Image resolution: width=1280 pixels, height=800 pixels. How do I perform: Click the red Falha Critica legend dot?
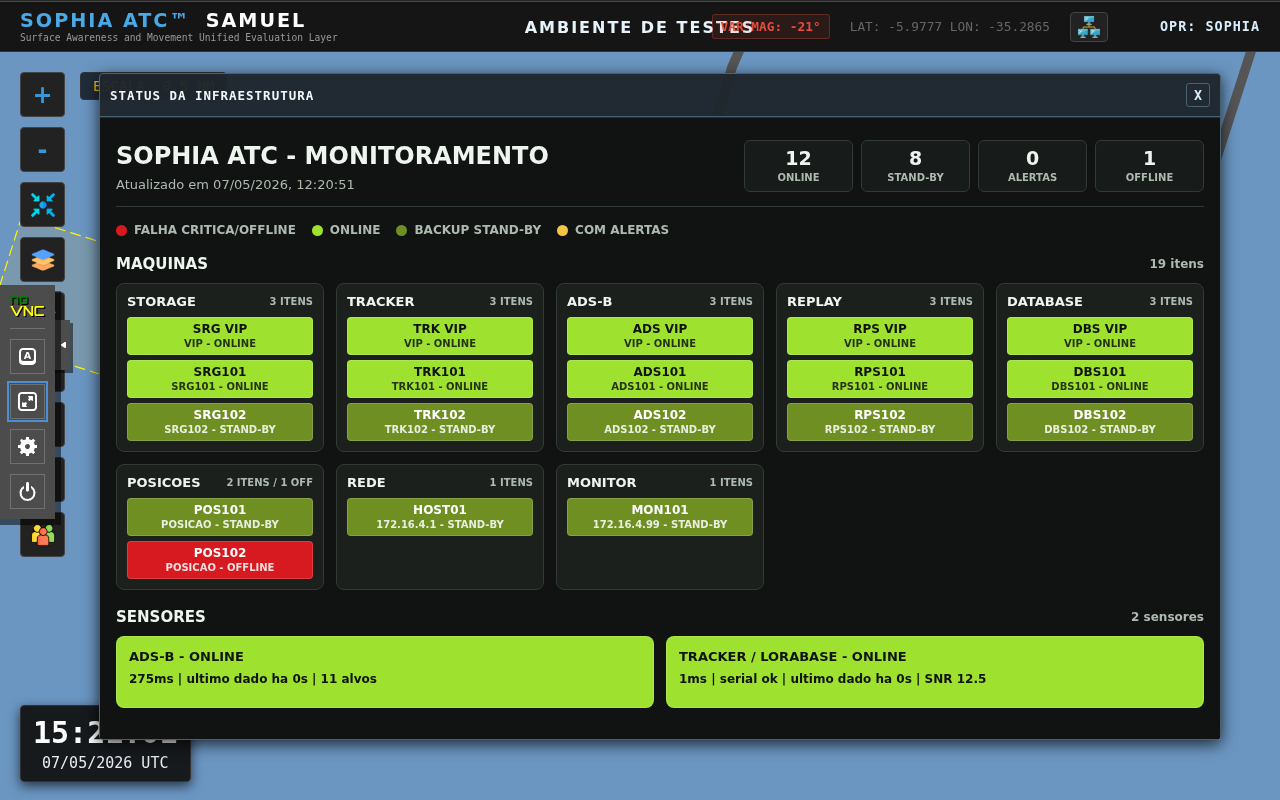[122, 230]
